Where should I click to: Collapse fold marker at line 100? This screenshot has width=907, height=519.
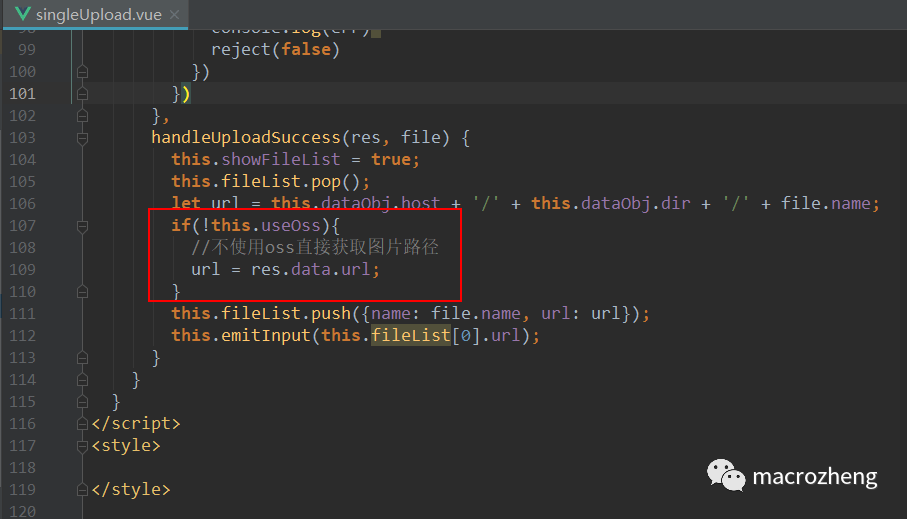tap(82, 72)
